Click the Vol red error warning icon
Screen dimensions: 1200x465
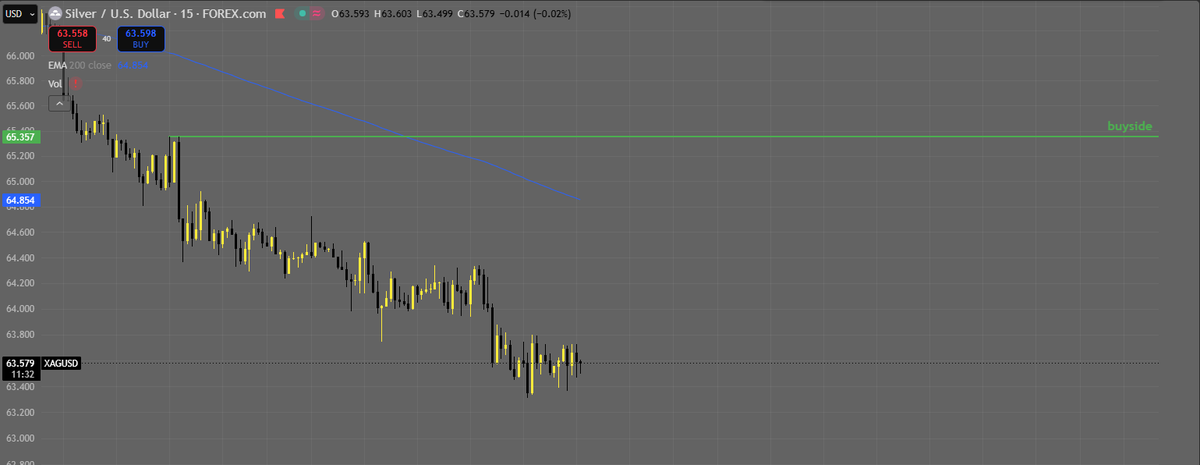(75, 84)
